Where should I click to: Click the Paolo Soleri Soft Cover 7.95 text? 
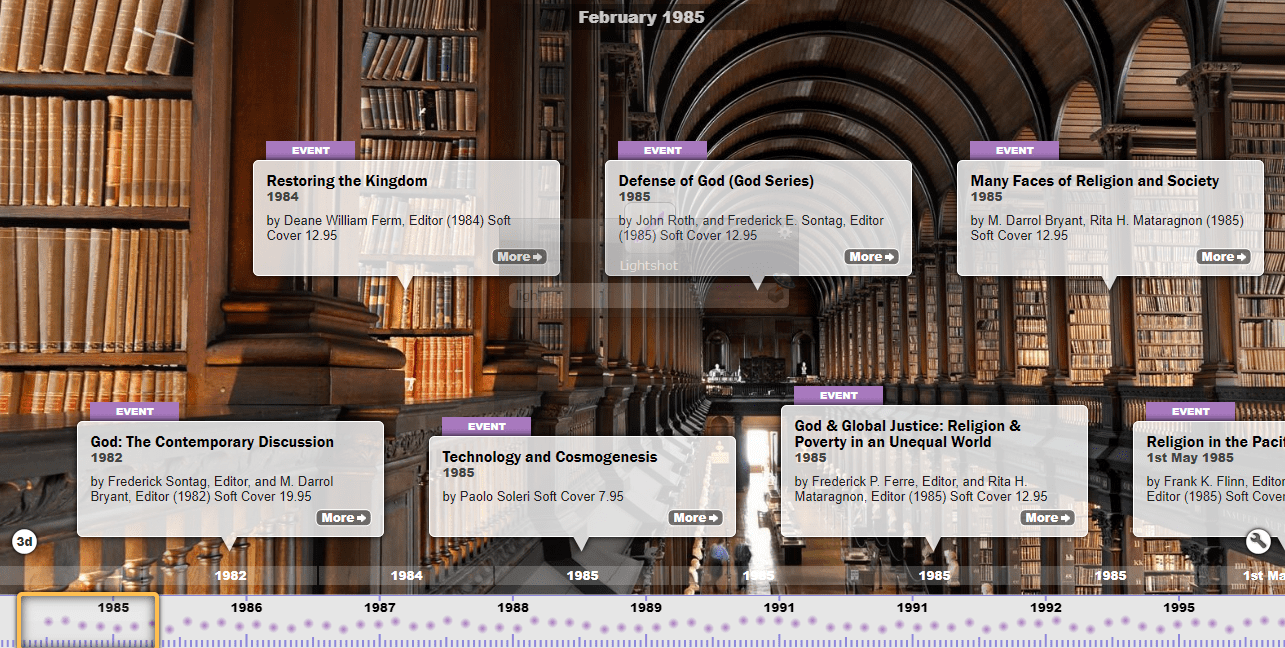click(533, 497)
